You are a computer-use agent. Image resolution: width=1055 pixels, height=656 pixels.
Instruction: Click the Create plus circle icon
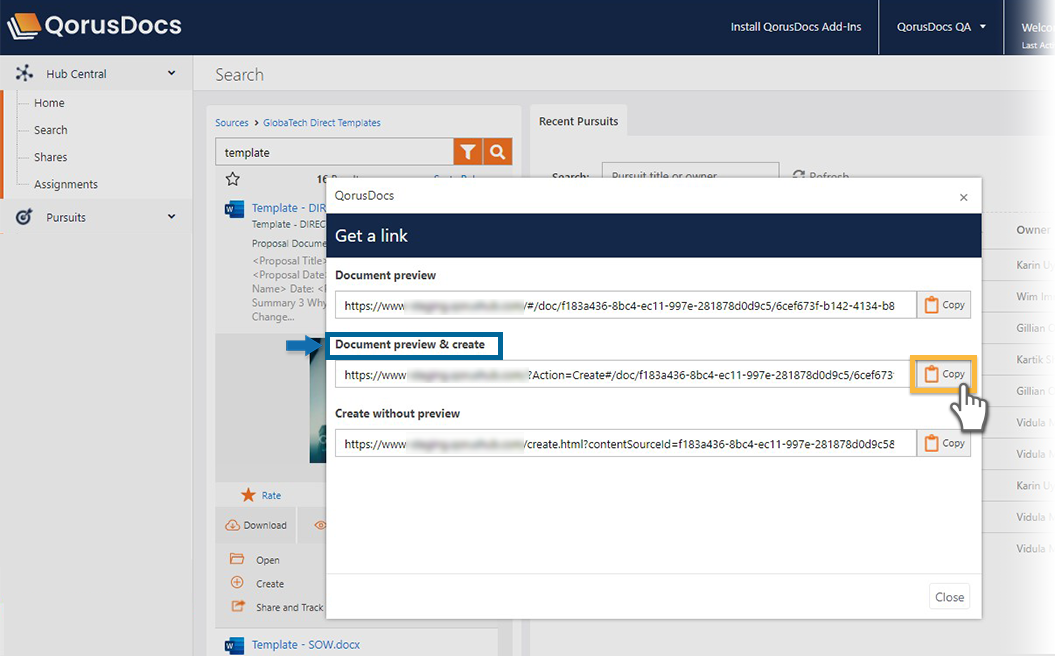click(x=237, y=583)
